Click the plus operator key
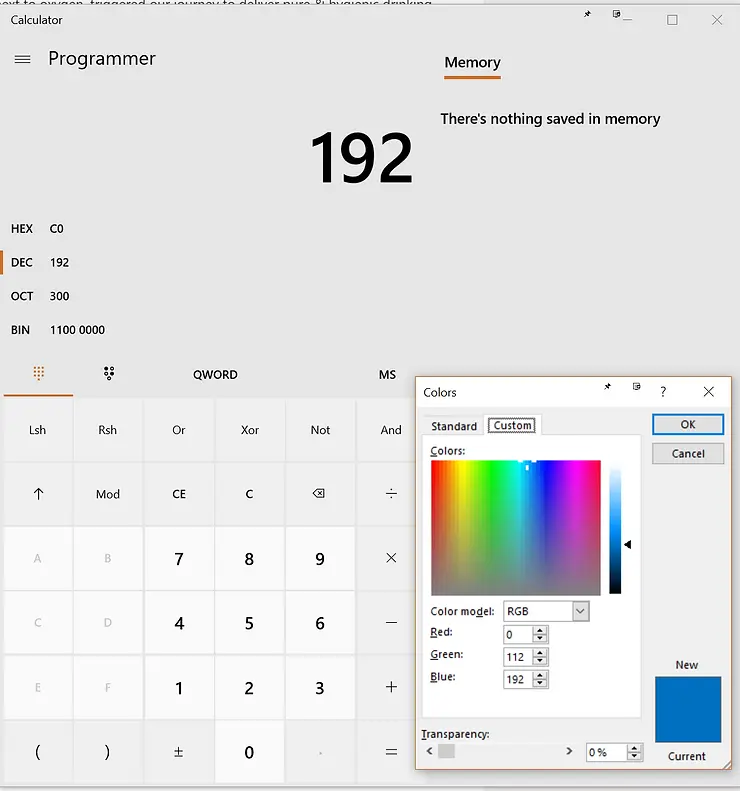 [391, 687]
